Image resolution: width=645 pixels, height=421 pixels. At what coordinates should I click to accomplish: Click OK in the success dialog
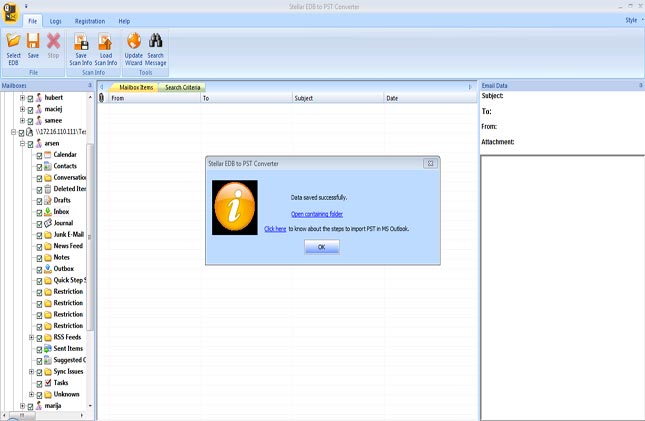point(322,247)
